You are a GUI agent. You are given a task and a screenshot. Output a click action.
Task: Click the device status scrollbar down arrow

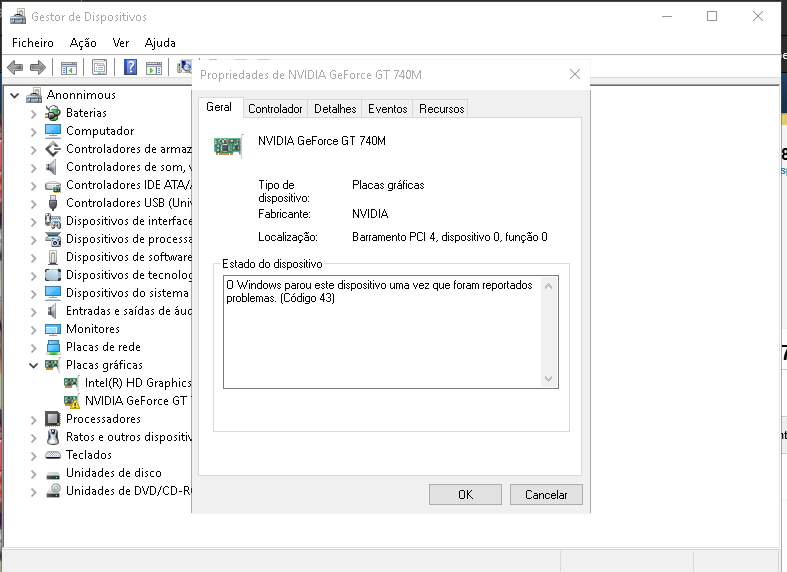549,379
